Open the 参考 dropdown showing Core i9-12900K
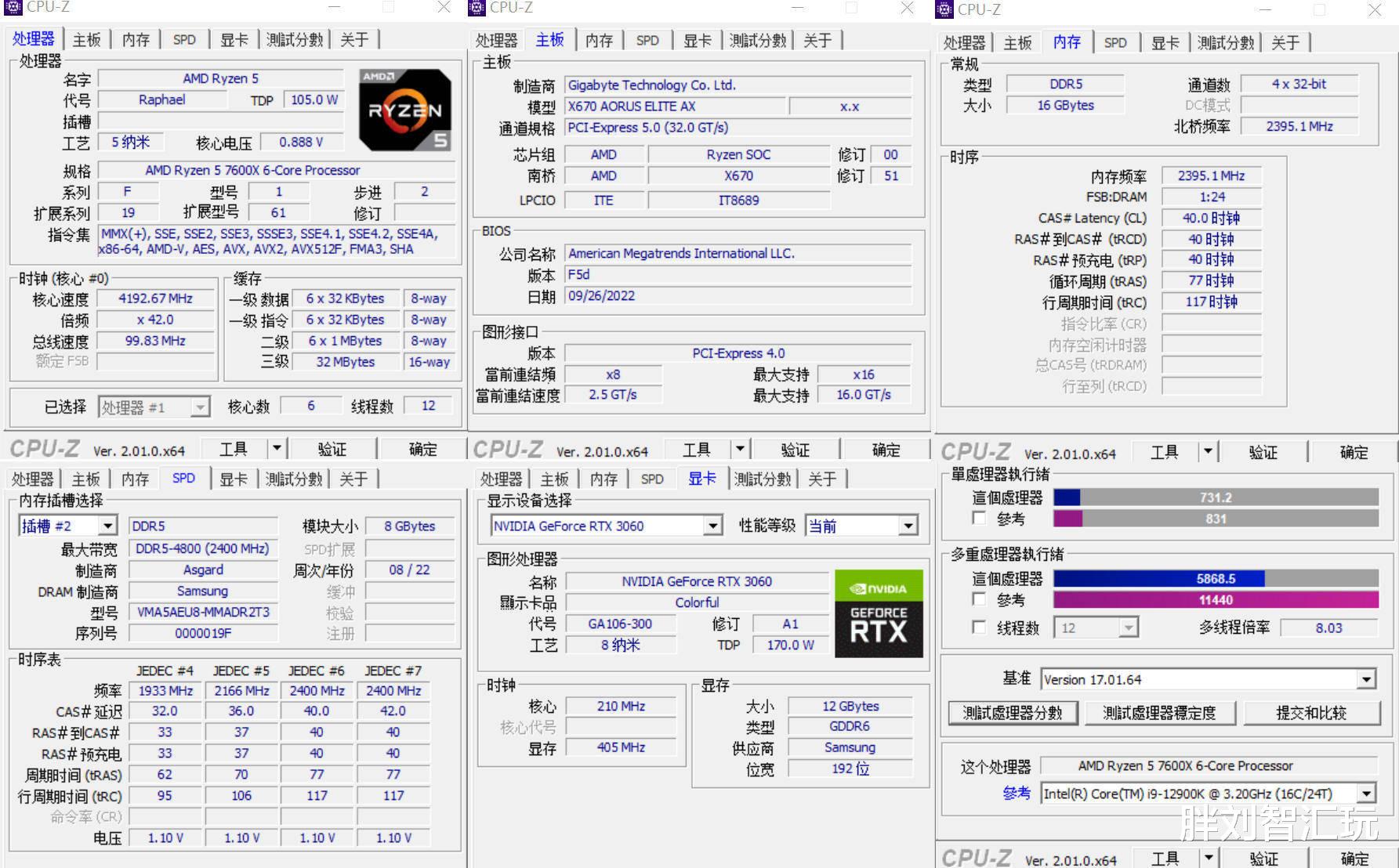The image size is (1399, 868). click(1365, 793)
